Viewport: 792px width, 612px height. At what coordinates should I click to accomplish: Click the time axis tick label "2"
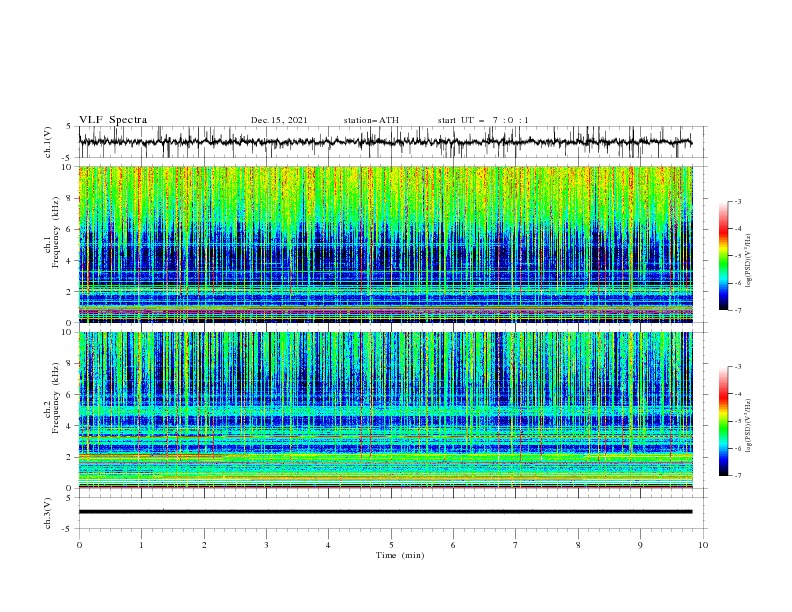[204, 545]
